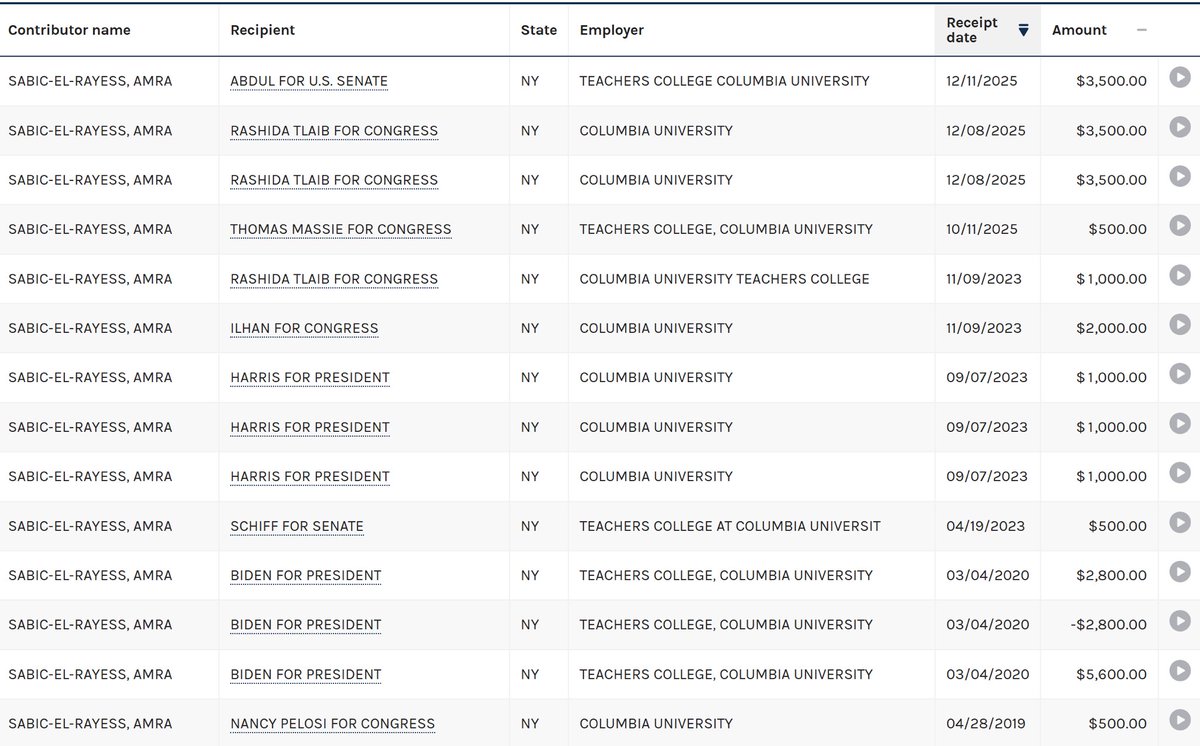Screen dimensions: 1200x746
Task: Open Biden for President link in -$2,800.00 row
Action: [x=306, y=625]
